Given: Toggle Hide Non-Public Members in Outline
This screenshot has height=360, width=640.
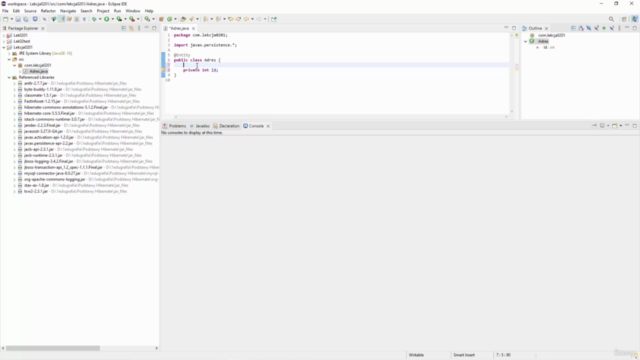Looking at the screenshot, I should pyautogui.click(x=604, y=28).
